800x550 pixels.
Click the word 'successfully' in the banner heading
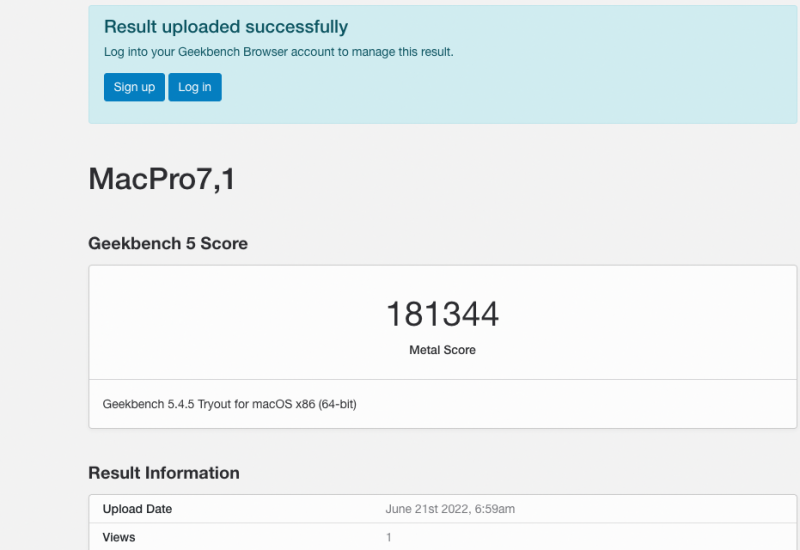(x=300, y=27)
